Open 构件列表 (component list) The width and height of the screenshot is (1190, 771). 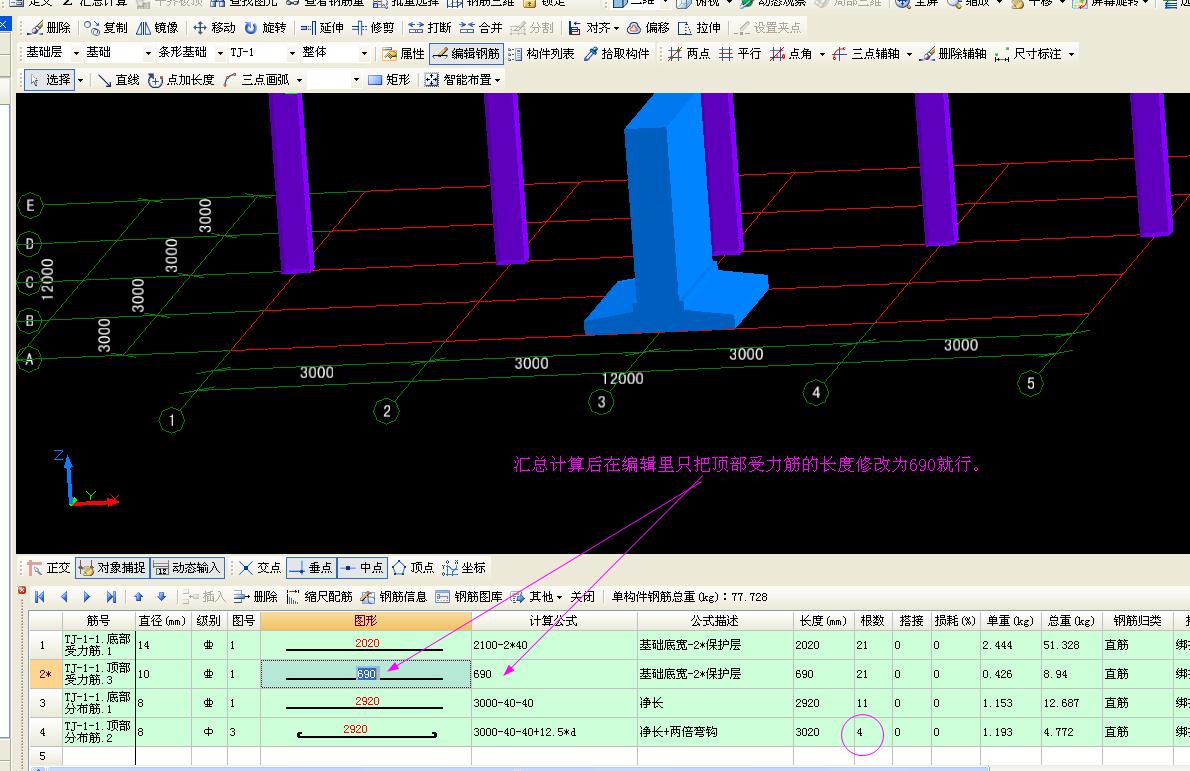[541, 54]
